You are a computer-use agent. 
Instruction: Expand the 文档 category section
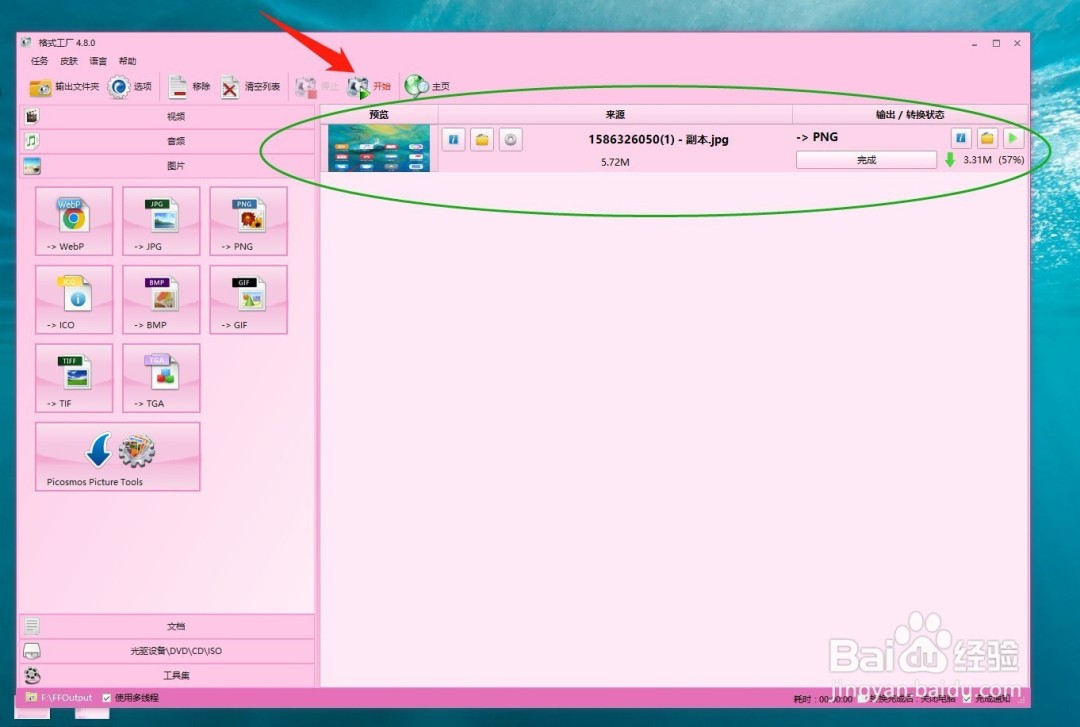point(167,626)
